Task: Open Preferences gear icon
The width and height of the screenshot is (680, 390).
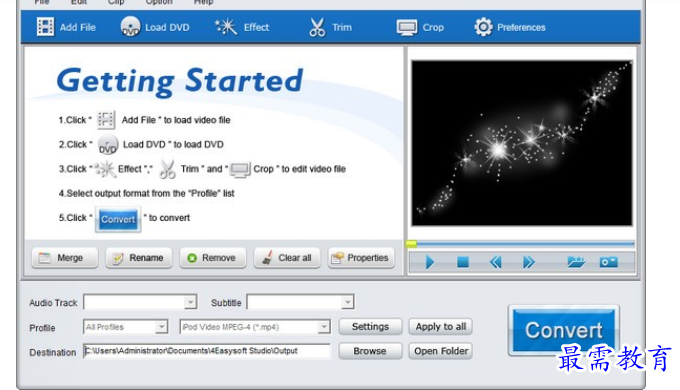Action: point(483,27)
